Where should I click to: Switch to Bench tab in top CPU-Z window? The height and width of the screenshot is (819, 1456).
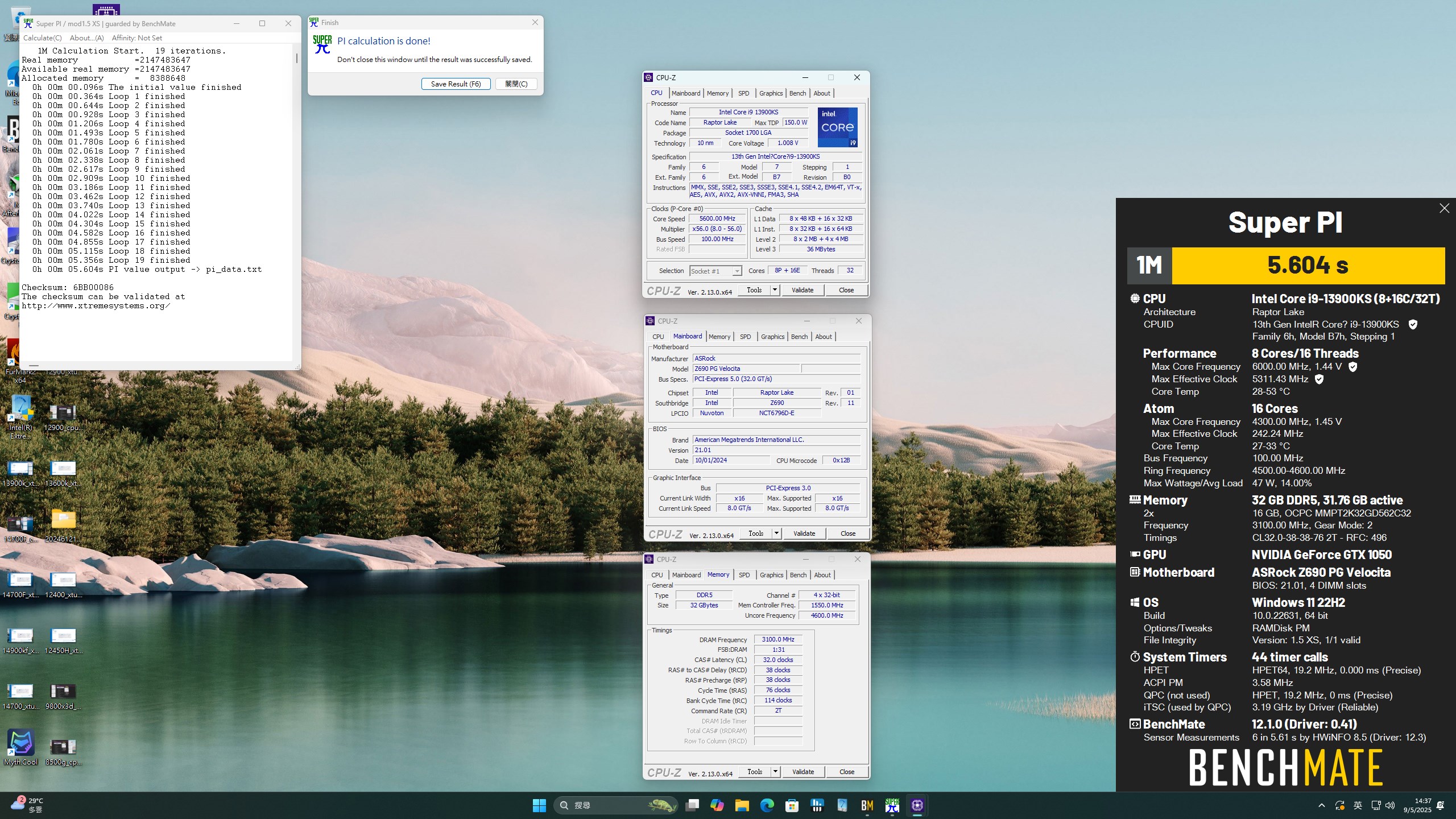coord(798,93)
